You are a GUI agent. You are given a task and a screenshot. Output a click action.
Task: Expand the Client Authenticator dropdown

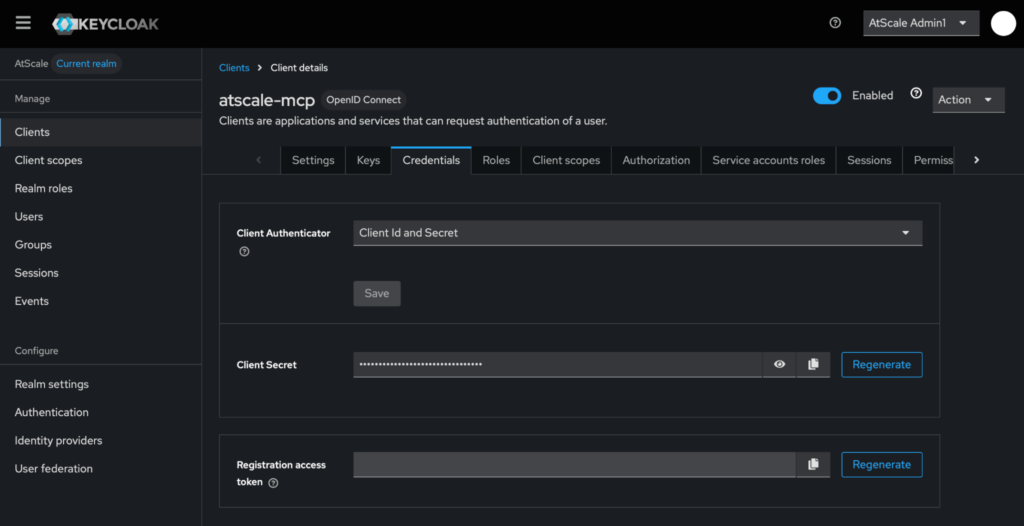[x=638, y=233]
